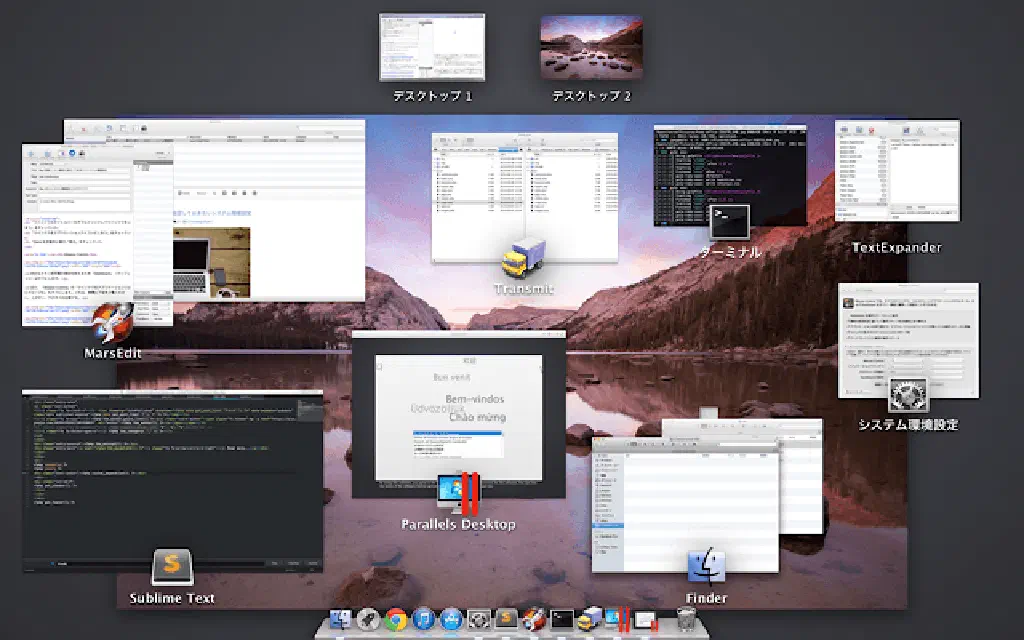Image resolution: width=1024 pixels, height=640 pixels.
Task: Click MarsEdit icon in the Dock
Action: [x=534, y=620]
